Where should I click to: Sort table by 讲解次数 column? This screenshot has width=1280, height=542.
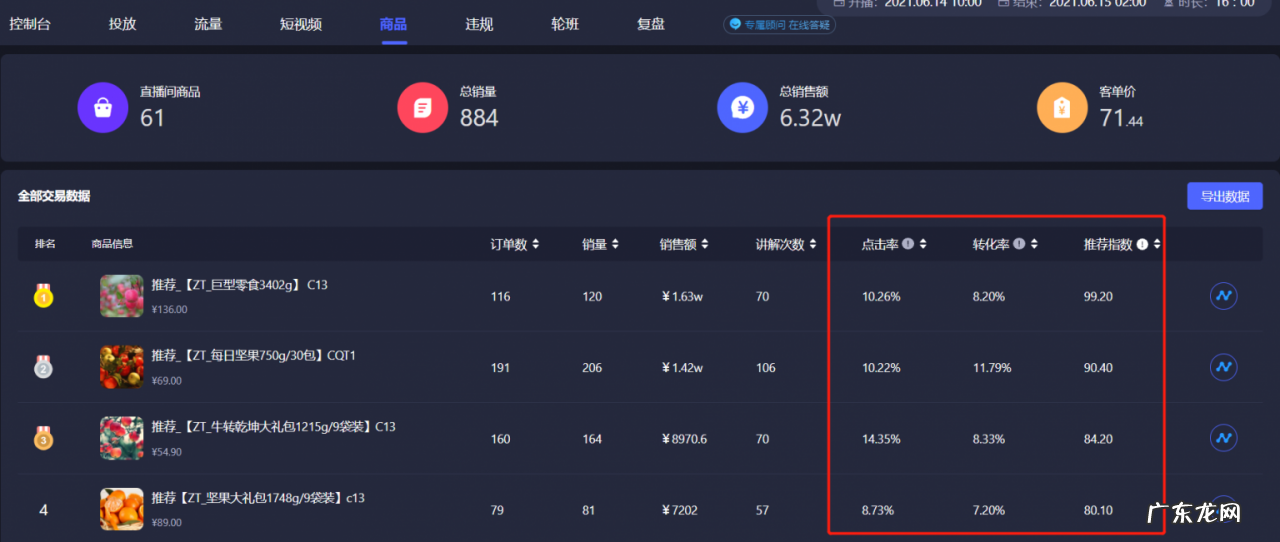[812, 245]
